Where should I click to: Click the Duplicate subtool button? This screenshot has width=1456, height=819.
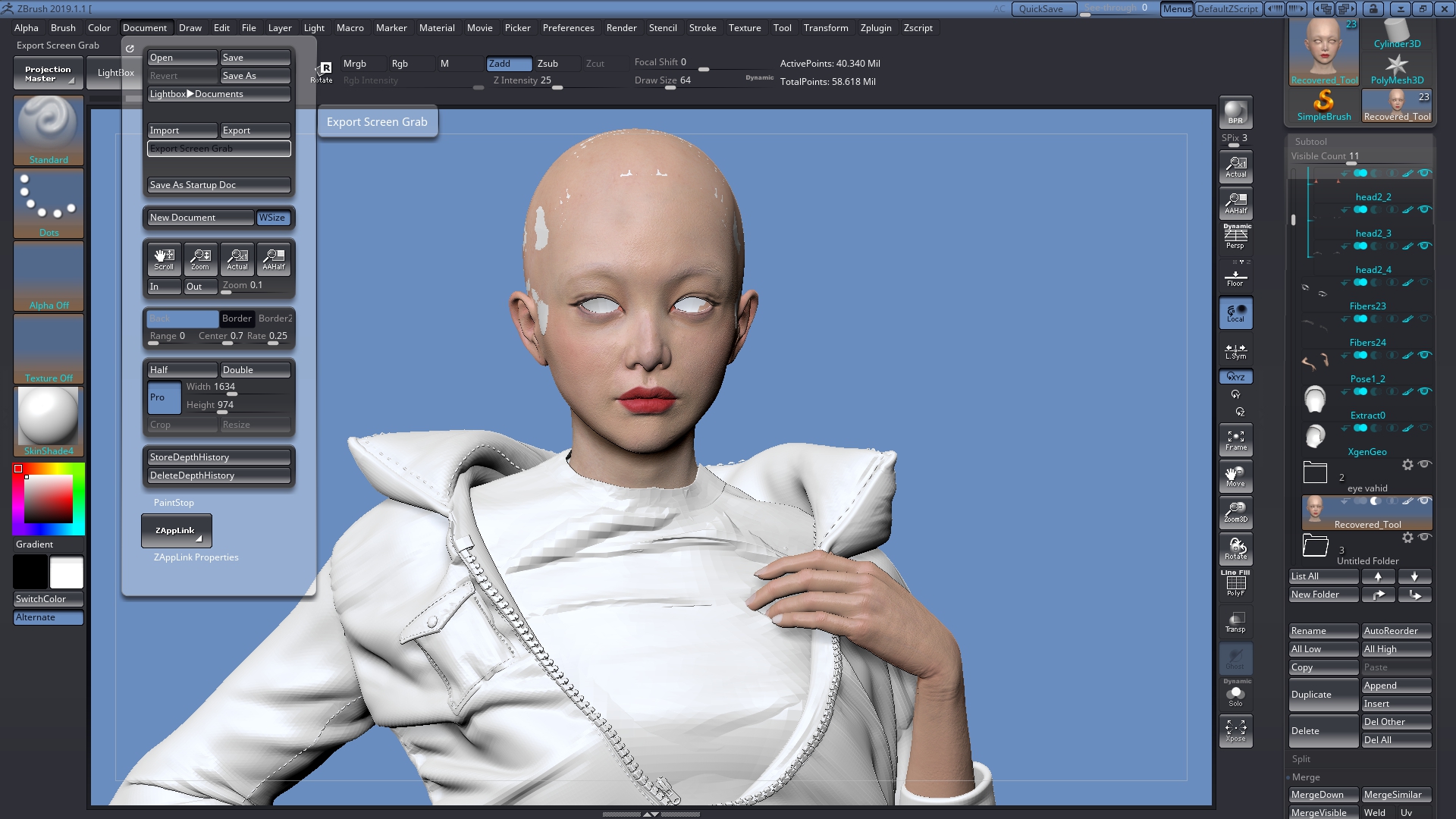pyautogui.click(x=1323, y=695)
